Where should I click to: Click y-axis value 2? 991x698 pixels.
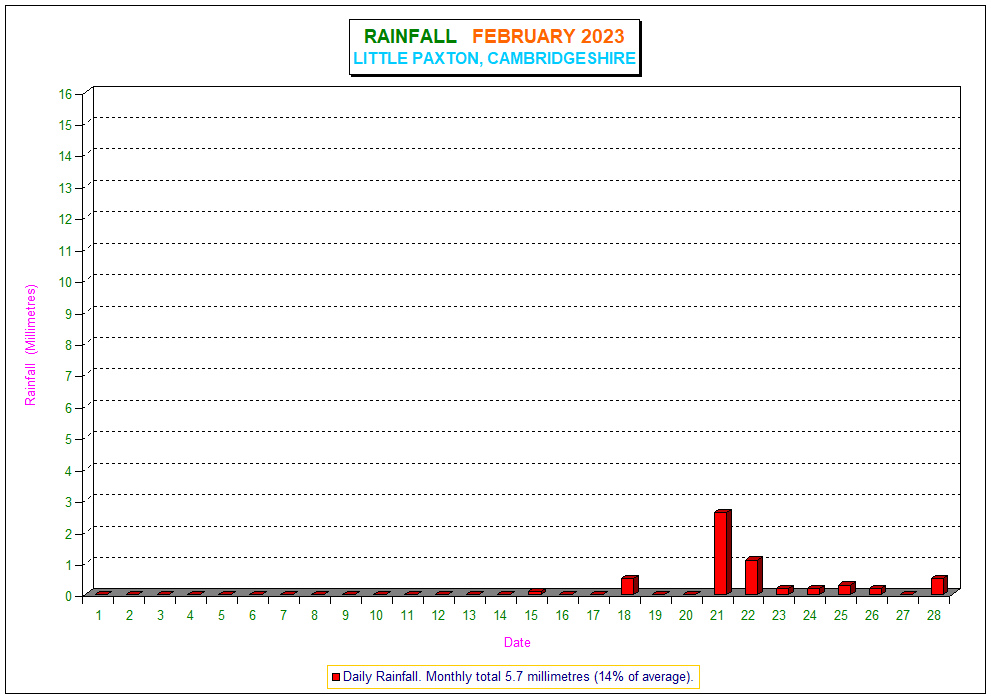(x=69, y=534)
